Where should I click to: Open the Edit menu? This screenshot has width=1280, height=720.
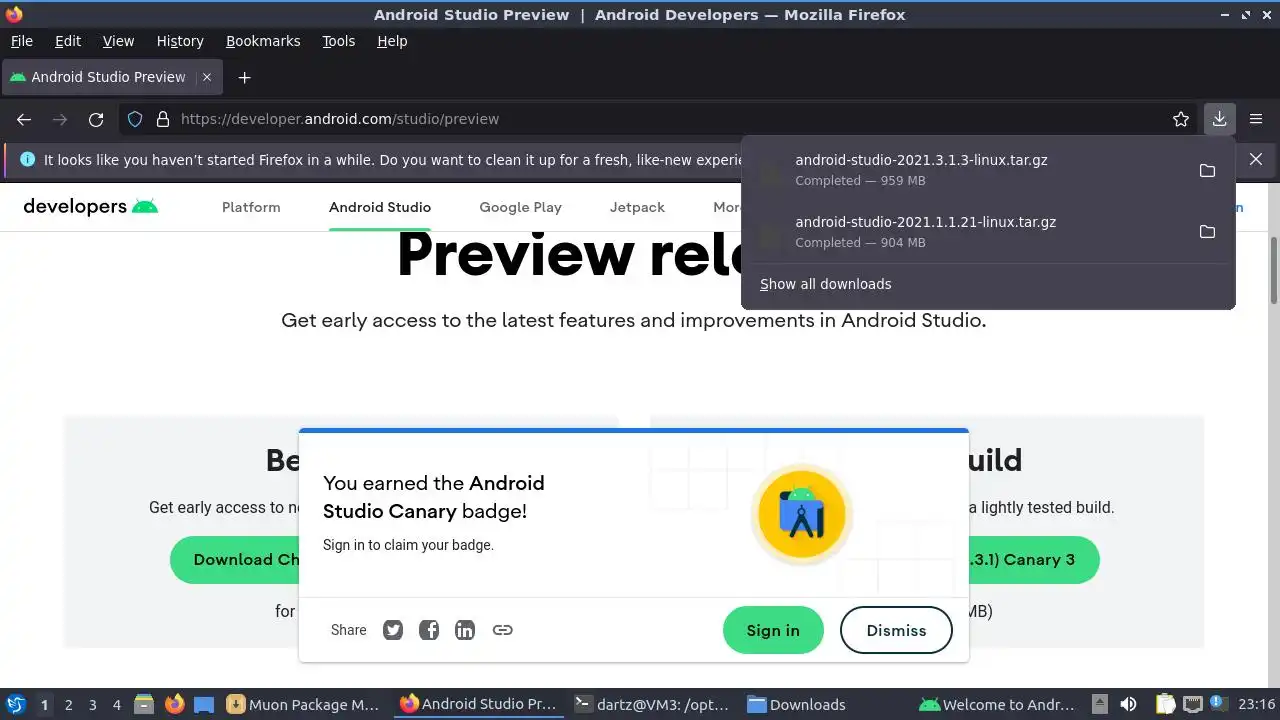pyautogui.click(x=68, y=41)
